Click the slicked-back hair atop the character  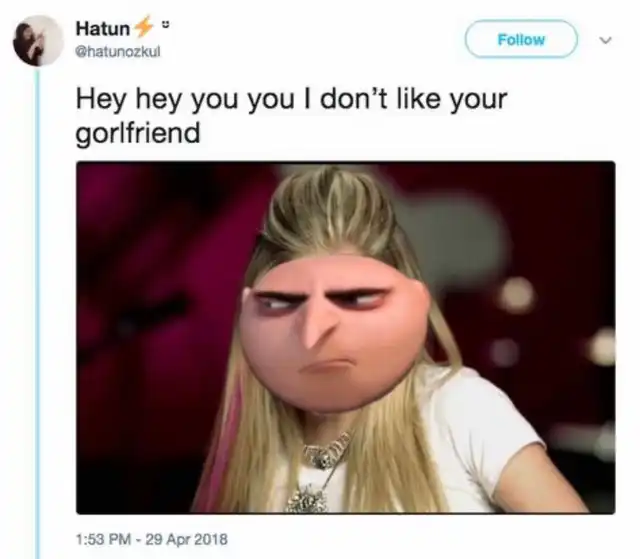[x=331, y=214]
